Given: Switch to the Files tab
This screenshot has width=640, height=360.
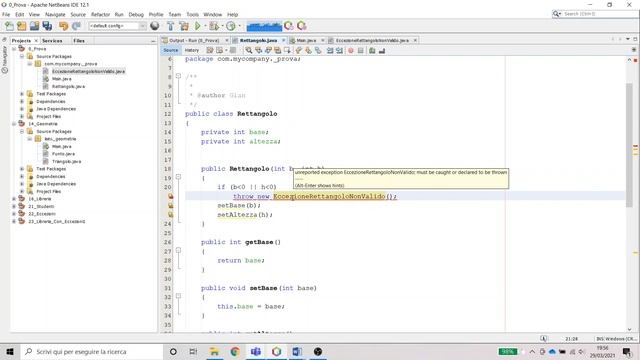Looking at the screenshot, I should 79,41.
